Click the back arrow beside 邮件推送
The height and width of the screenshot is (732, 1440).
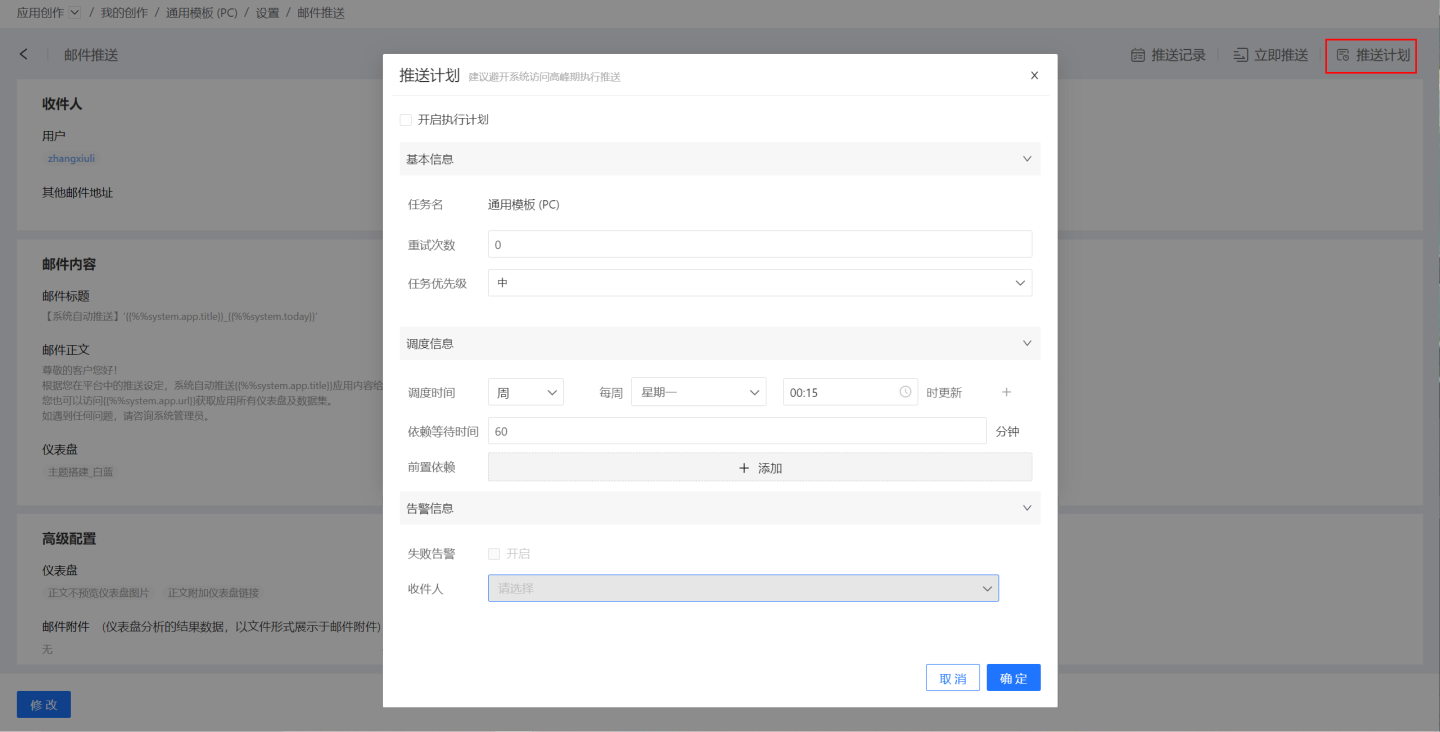tap(24, 55)
